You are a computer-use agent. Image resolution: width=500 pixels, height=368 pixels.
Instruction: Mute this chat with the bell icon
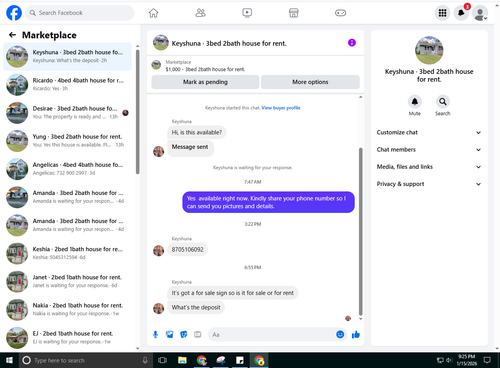point(415,102)
